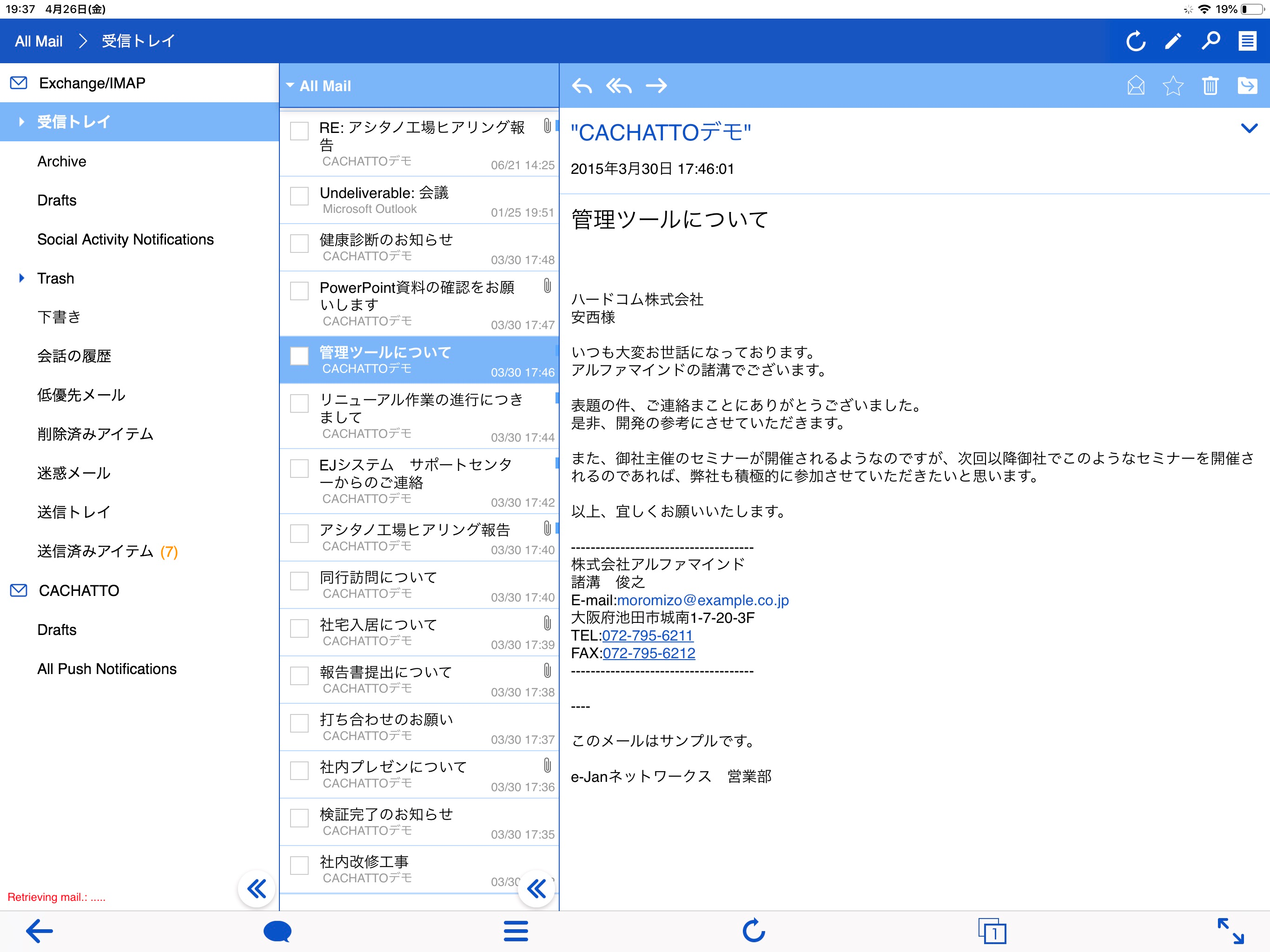Tap the TEL 072-795-6211 link

(647, 635)
